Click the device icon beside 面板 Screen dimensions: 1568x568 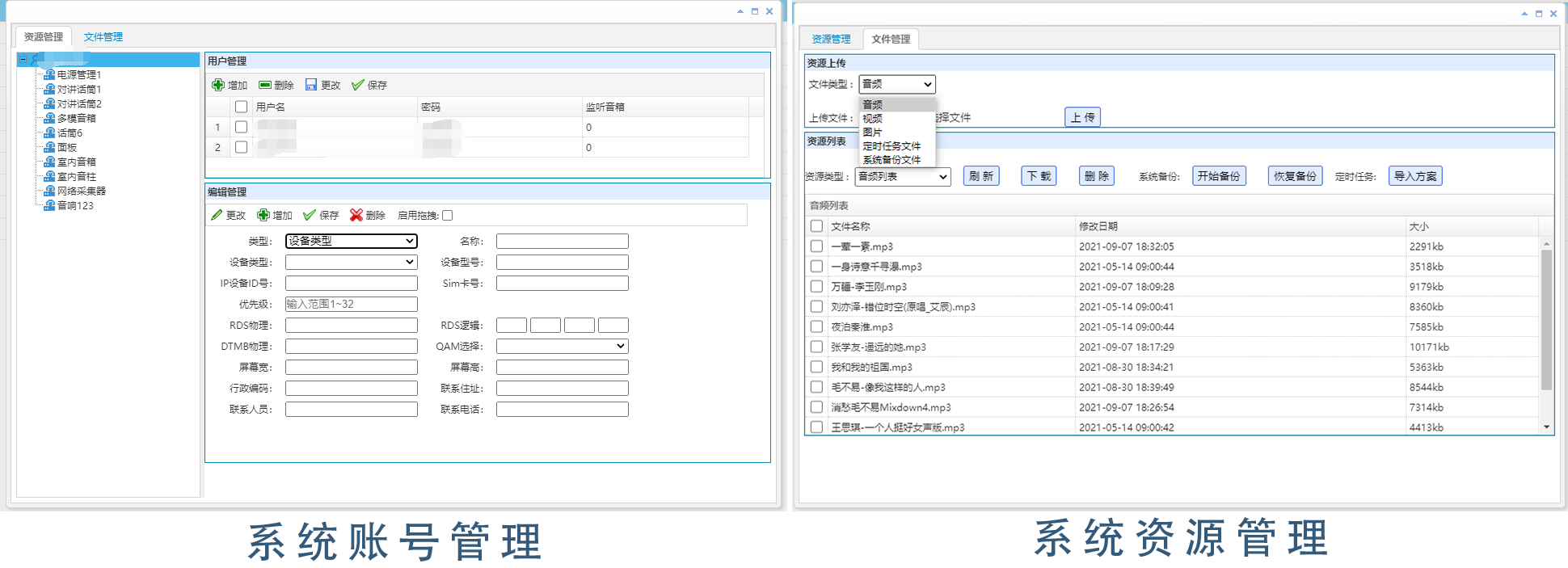49,147
